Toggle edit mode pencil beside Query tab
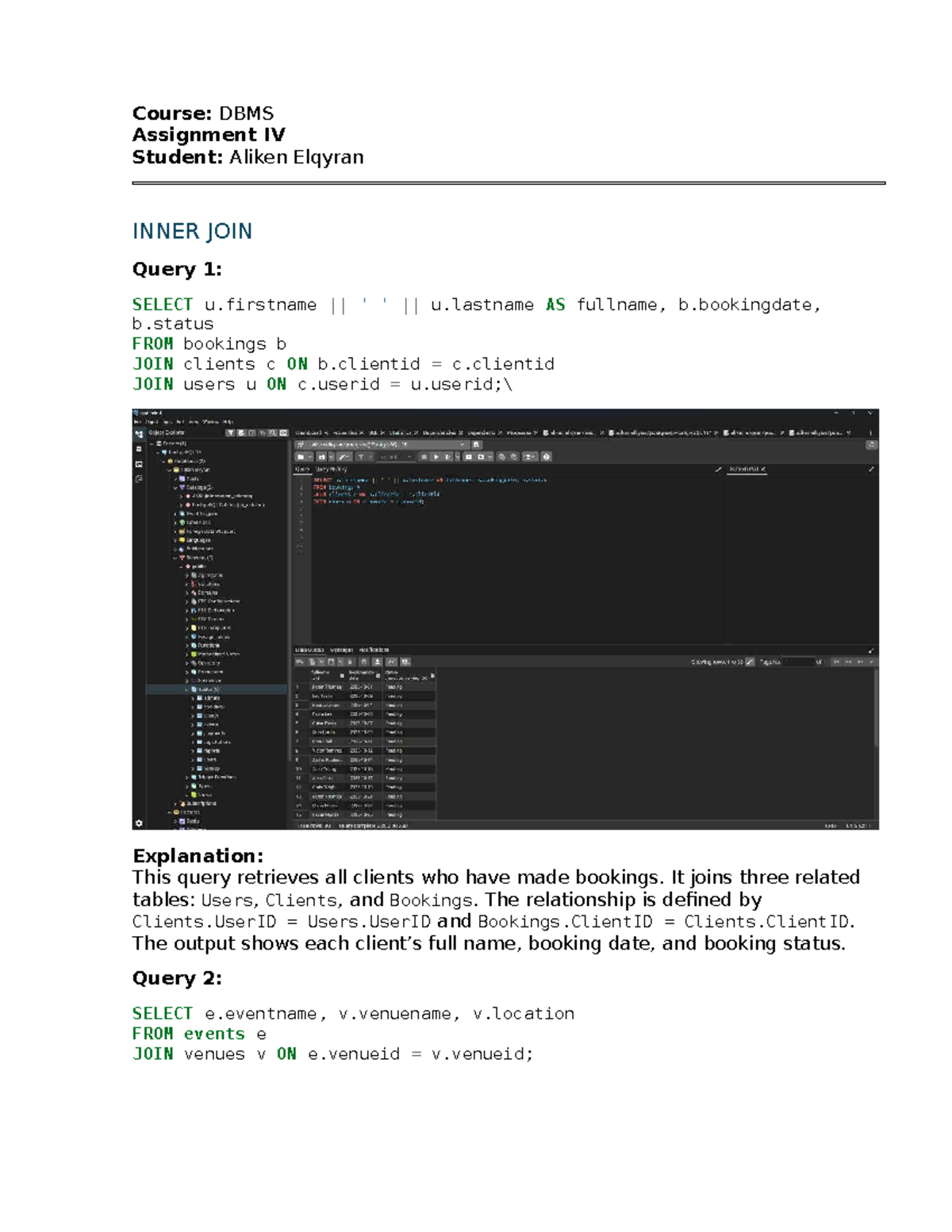This screenshot has width=952, height=1232. pos(718,468)
